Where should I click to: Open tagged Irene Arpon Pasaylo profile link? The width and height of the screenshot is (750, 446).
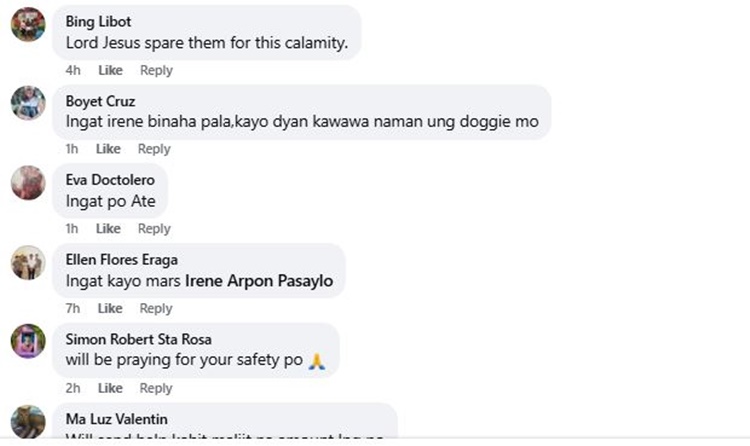[259, 281]
